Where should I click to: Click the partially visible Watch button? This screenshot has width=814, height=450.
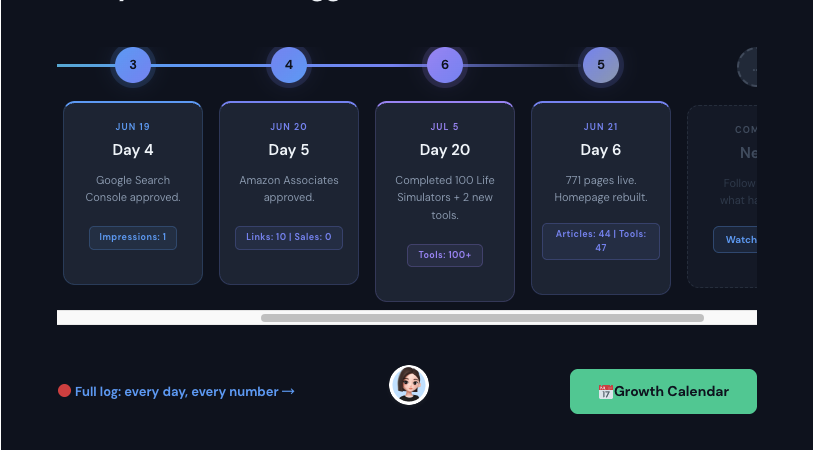tap(735, 239)
